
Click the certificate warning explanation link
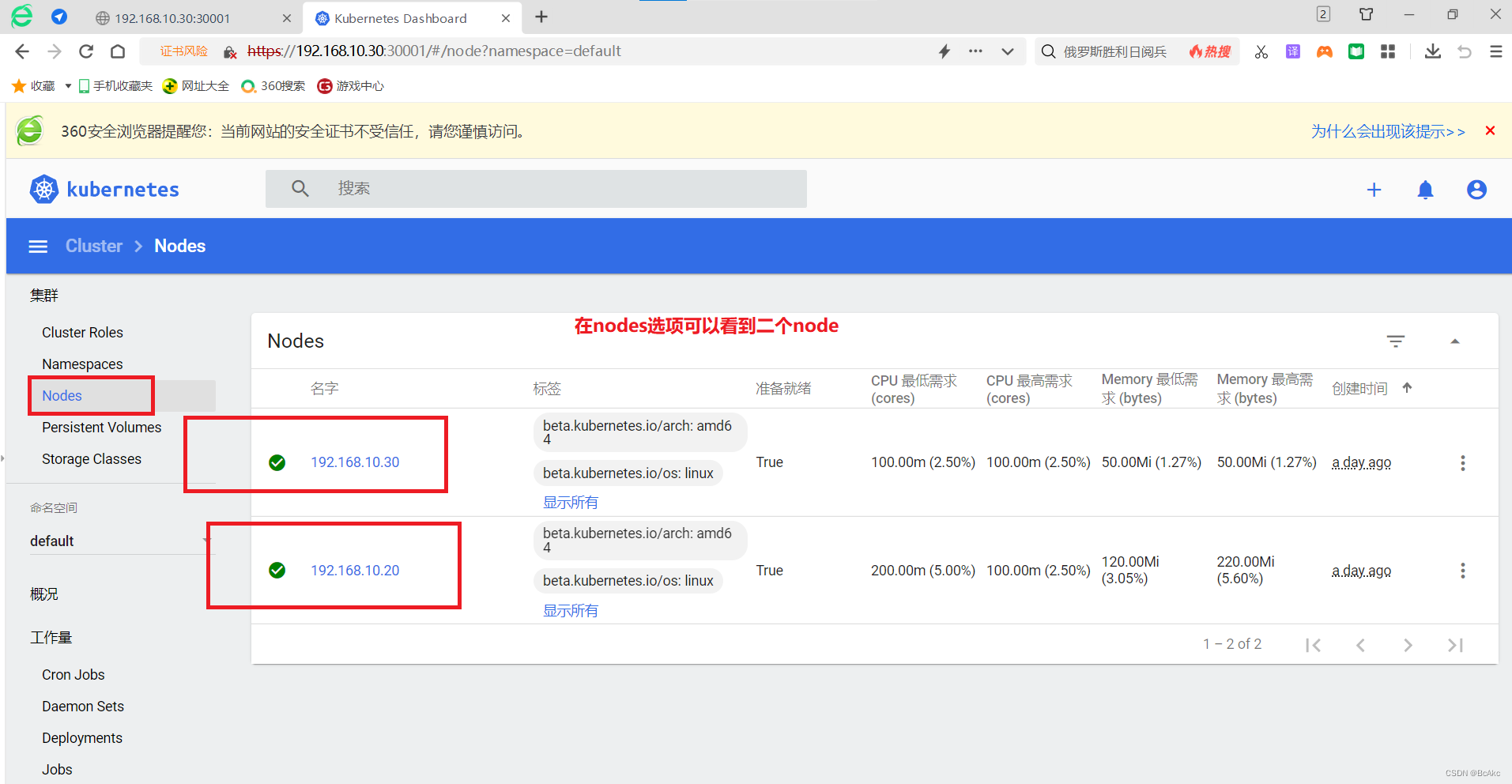tap(1388, 131)
